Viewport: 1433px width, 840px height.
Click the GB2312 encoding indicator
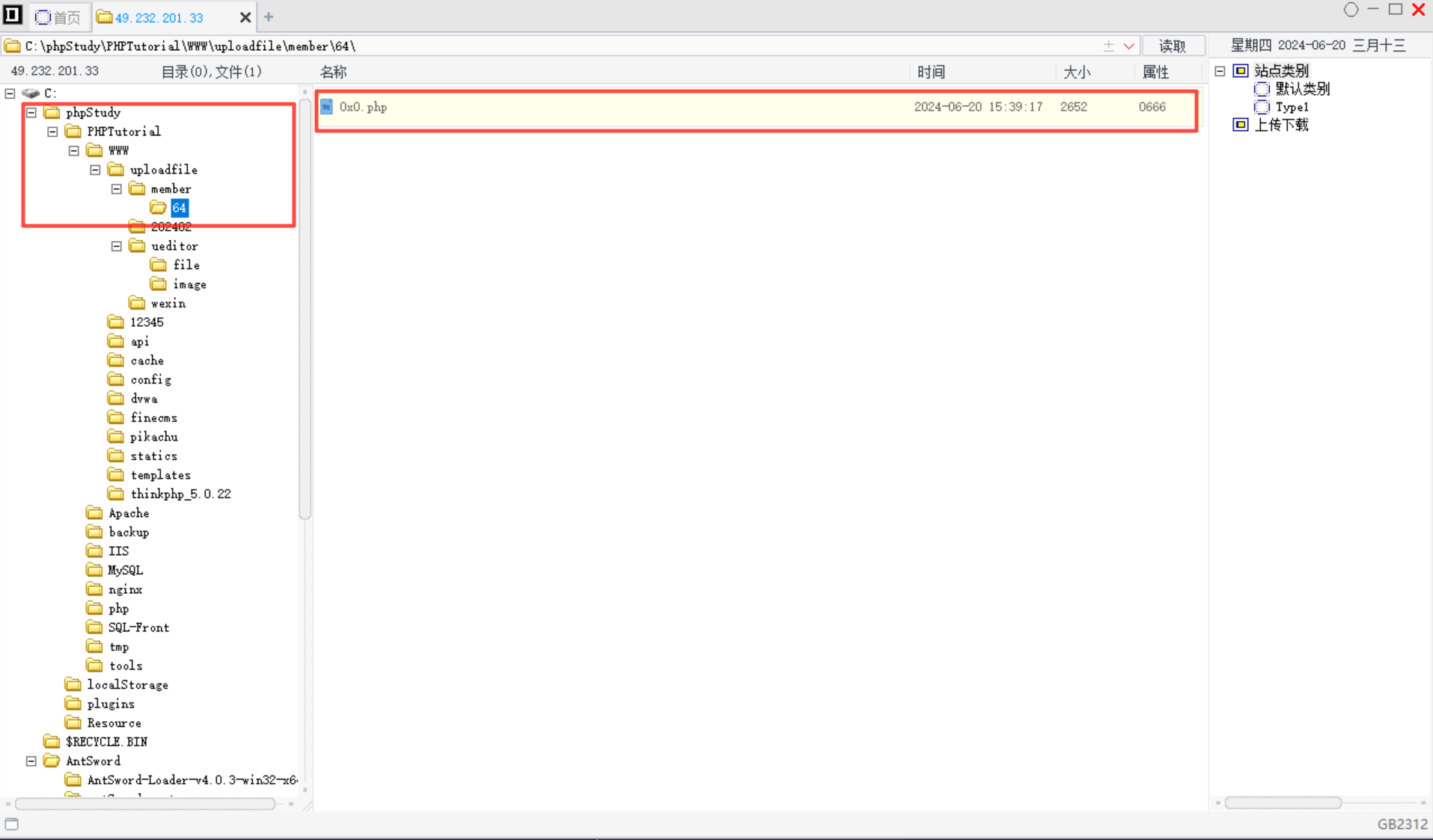[x=1402, y=824]
